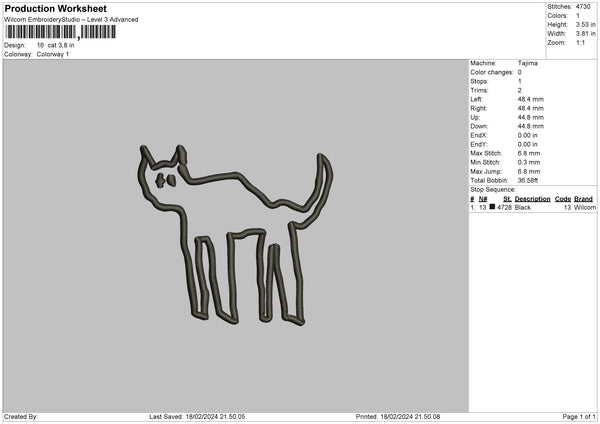Click the 'Last Saved' timestamp
This screenshot has height=424, width=600.
click(197, 416)
